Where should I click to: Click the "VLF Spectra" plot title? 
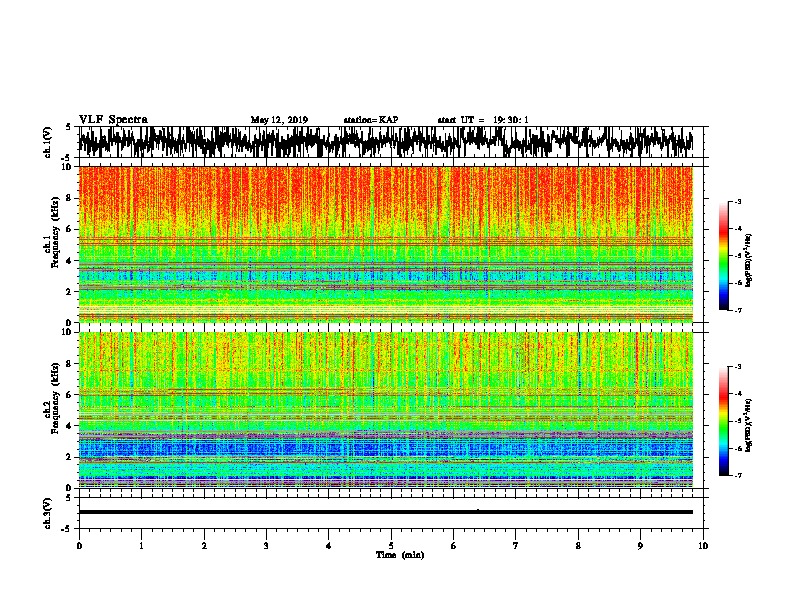[113, 120]
